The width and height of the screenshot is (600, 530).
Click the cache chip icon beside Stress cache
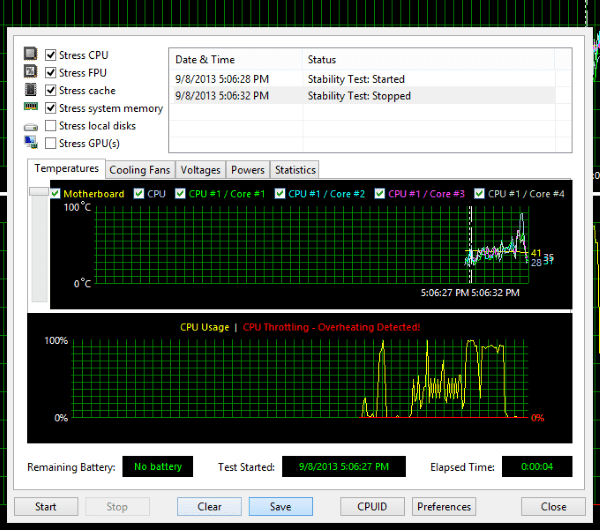click(31, 90)
